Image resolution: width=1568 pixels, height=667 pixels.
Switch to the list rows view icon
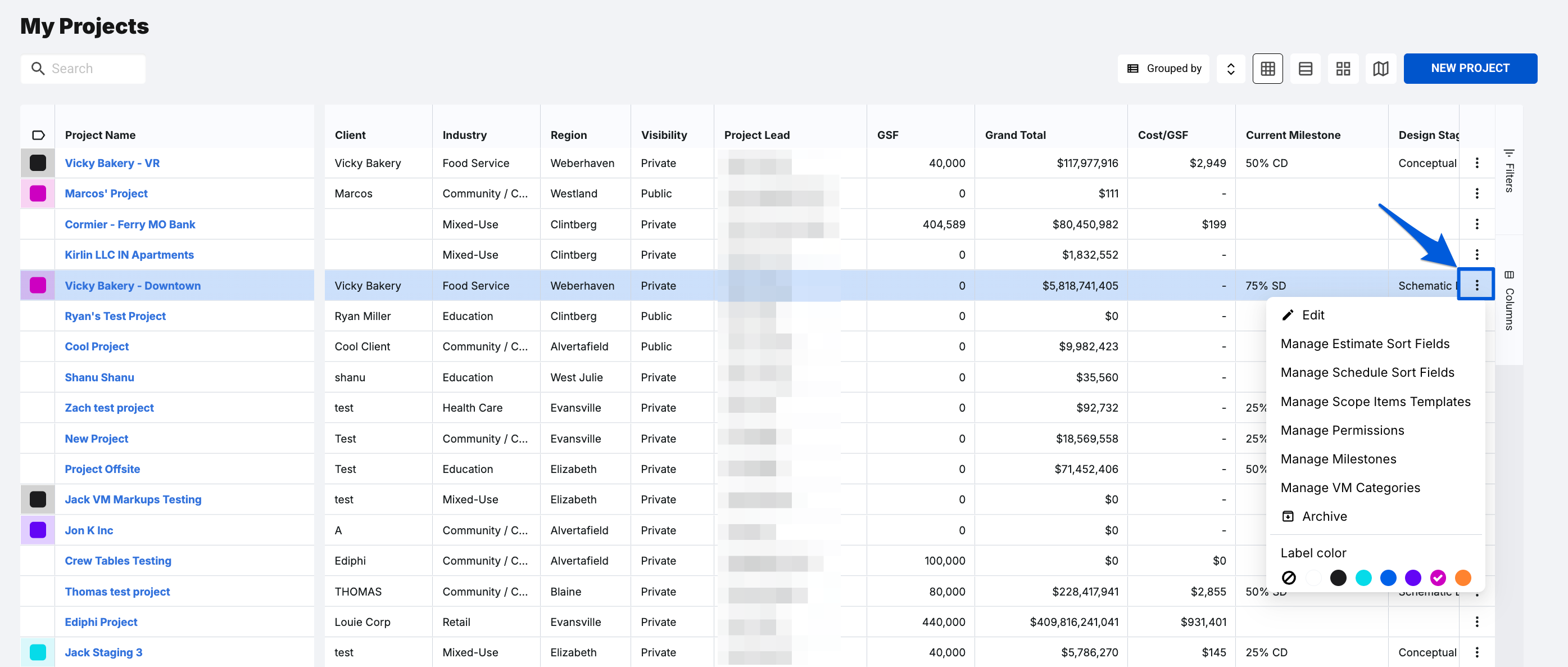pyautogui.click(x=1305, y=68)
